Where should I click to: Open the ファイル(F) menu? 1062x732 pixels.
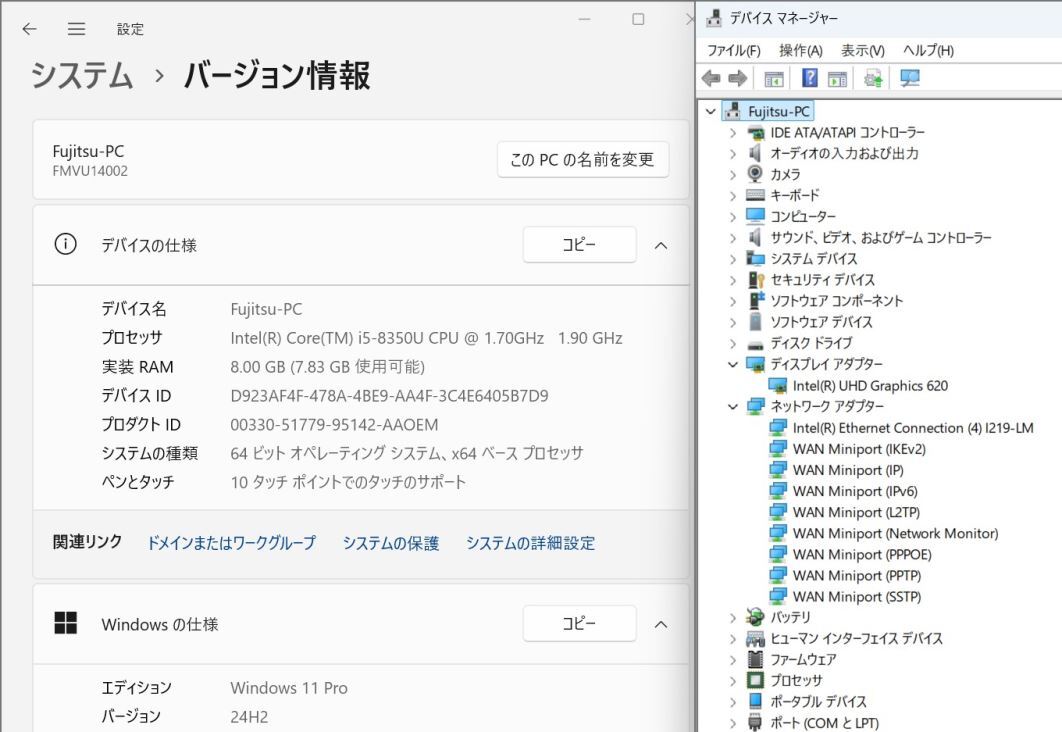[734, 51]
